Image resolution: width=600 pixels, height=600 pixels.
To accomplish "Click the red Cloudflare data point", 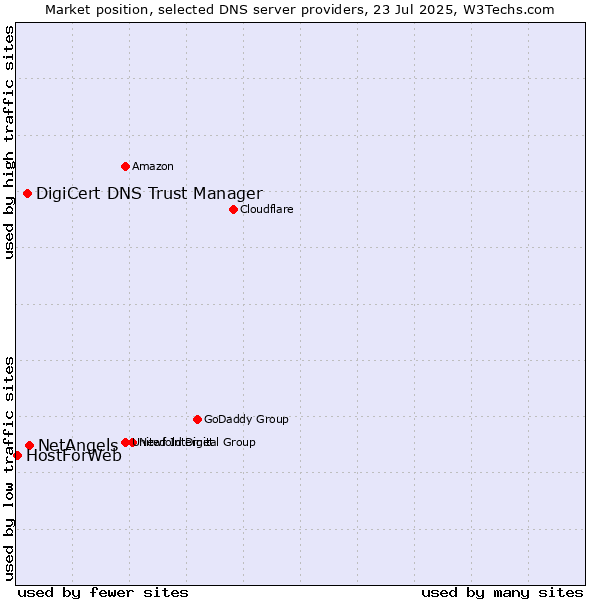I will [x=233, y=210].
